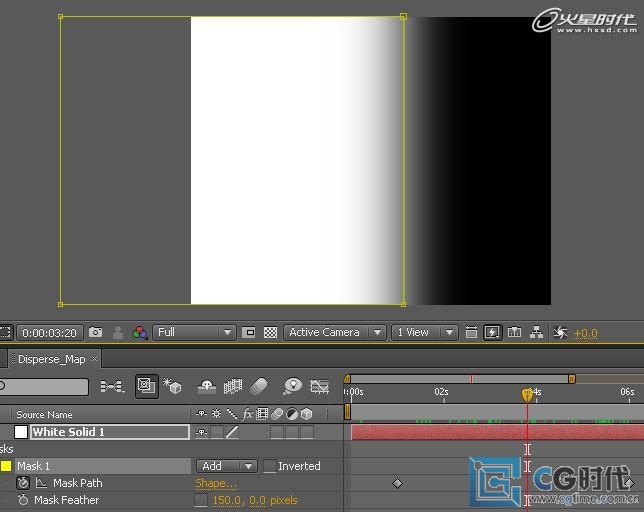Toggle the Collapse switch box on White Solid 1
The height and width of the screenshot is (512, 644).
pyautogui.click(x=217, y=432)
